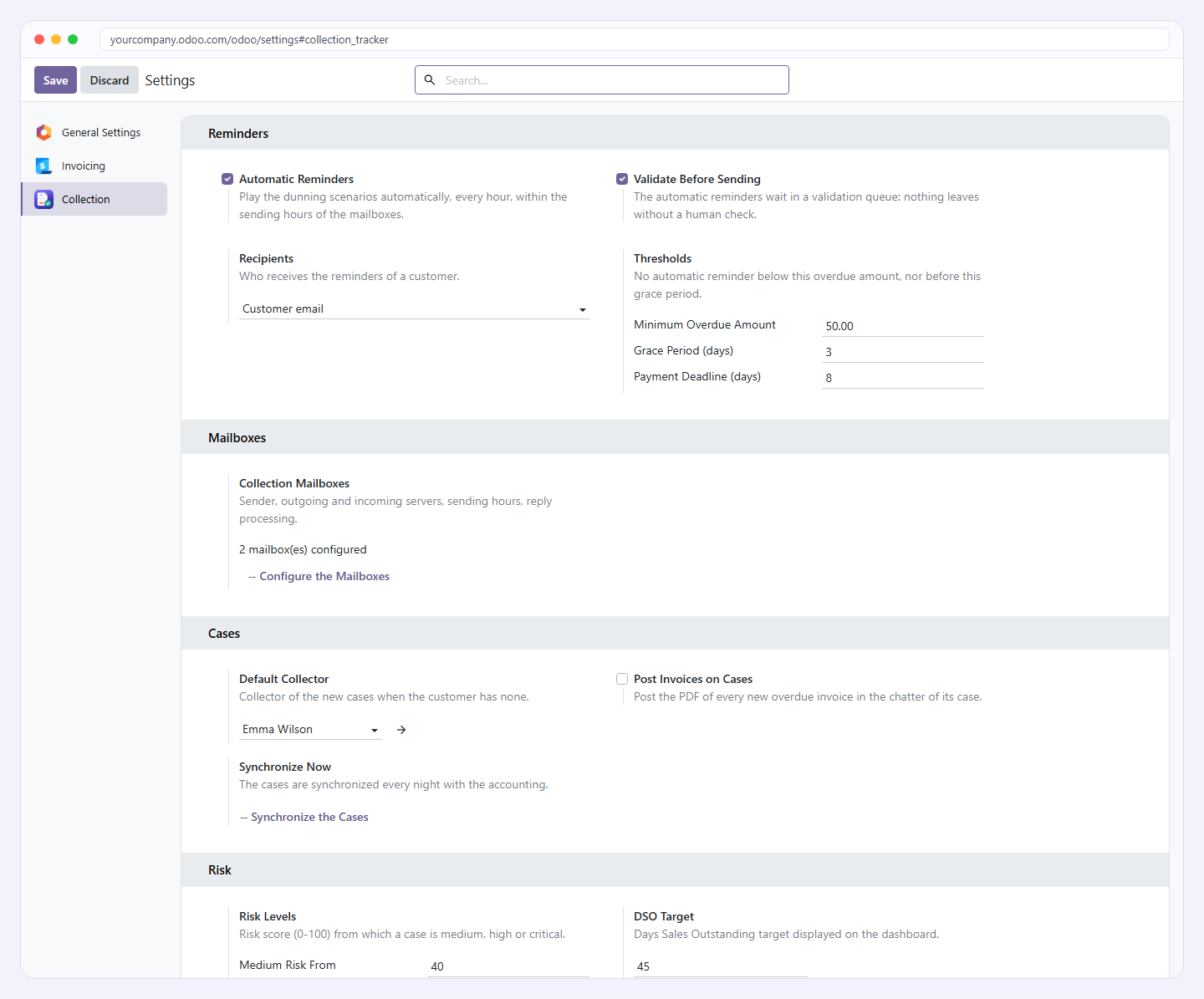
Task: Edit the DSO Target value field
Action: 721,966
